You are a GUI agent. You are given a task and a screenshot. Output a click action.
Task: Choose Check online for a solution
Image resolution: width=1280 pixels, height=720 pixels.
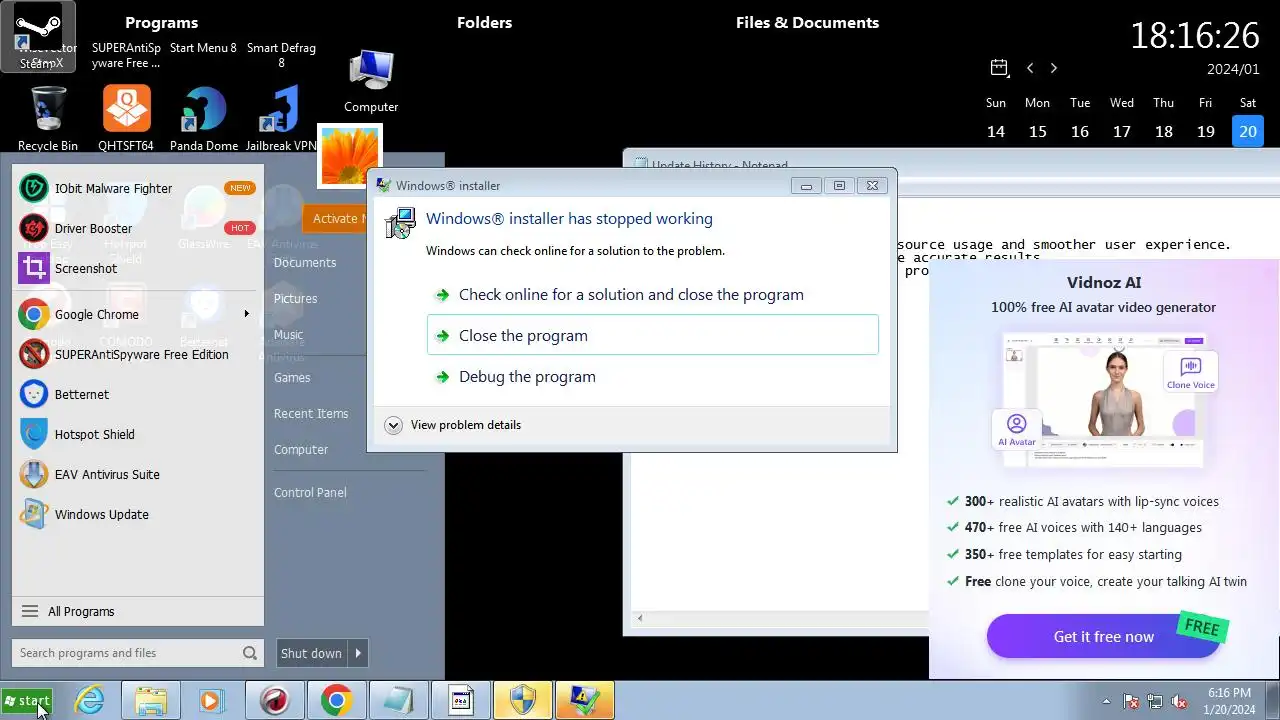652,294
